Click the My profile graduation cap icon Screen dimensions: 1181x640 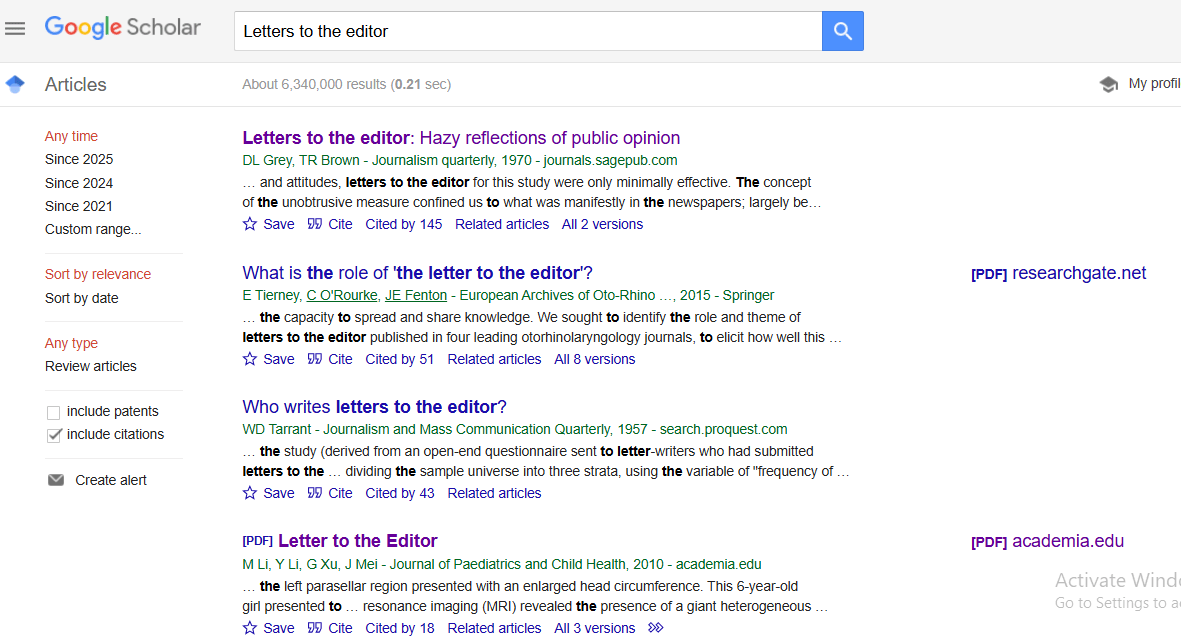click(1109, 84)
